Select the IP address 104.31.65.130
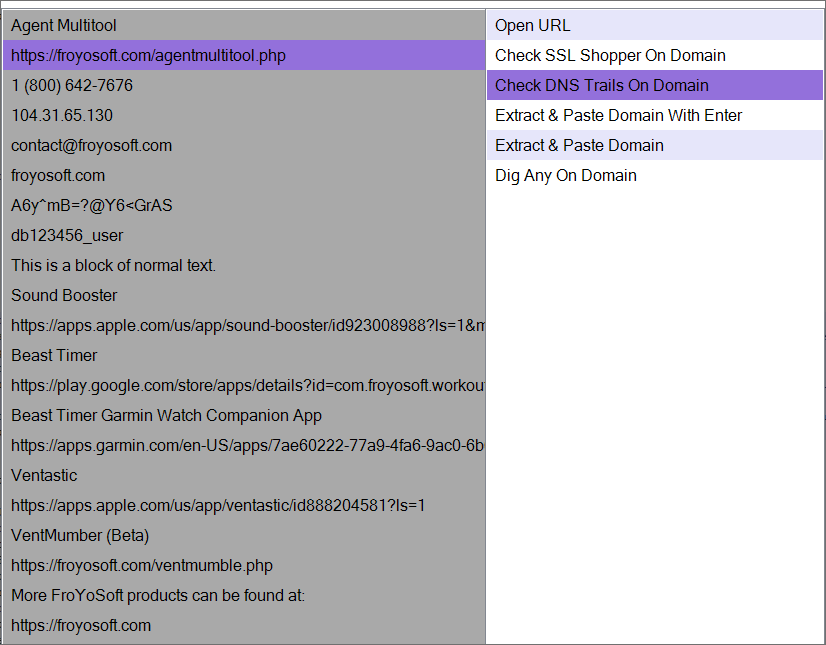 click(244, 115)
